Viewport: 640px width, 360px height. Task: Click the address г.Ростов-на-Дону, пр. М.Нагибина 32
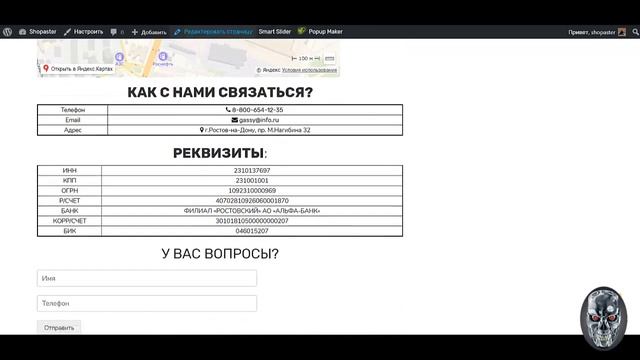point(258,130)
